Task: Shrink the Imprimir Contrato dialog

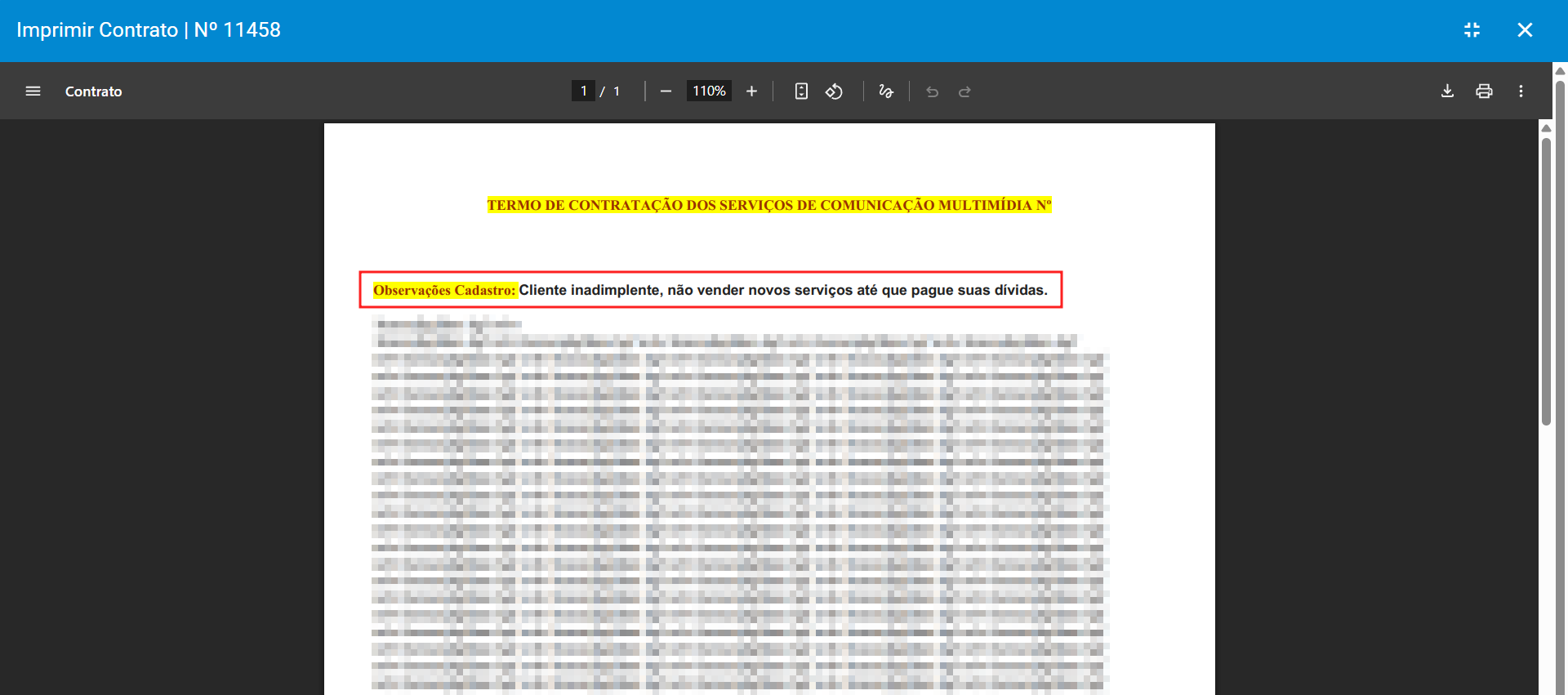Action: click(1472, 30)
